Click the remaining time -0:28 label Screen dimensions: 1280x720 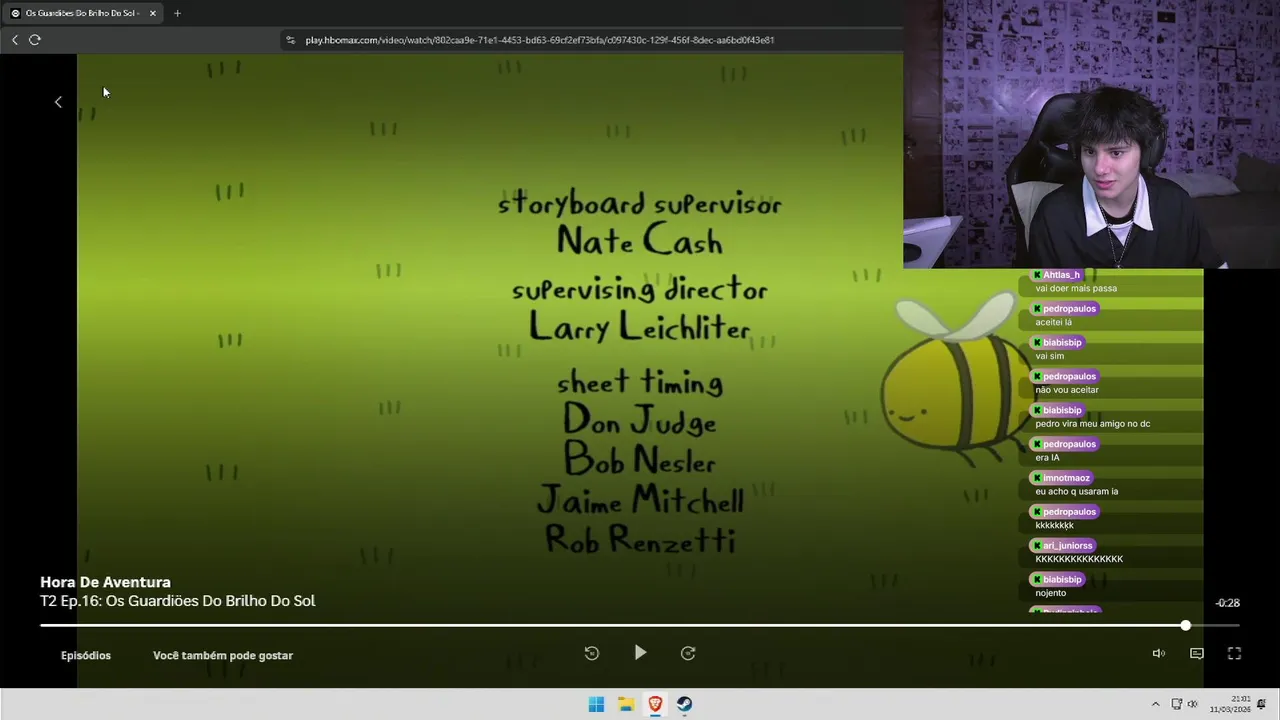pos(1227,603)
